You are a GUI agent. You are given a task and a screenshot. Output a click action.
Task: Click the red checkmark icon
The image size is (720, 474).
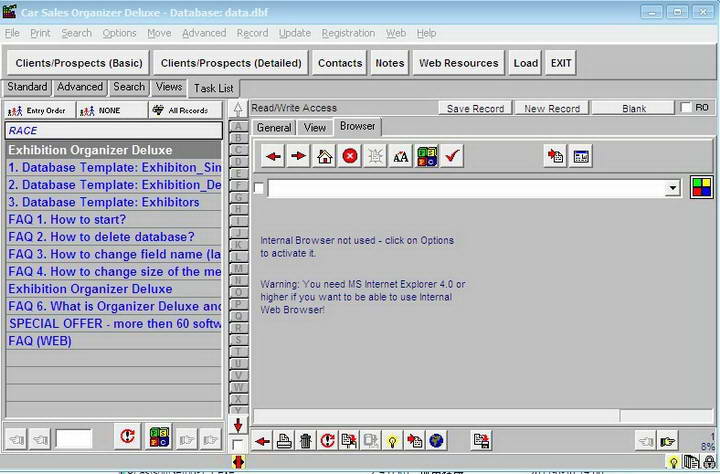[452, 157]
